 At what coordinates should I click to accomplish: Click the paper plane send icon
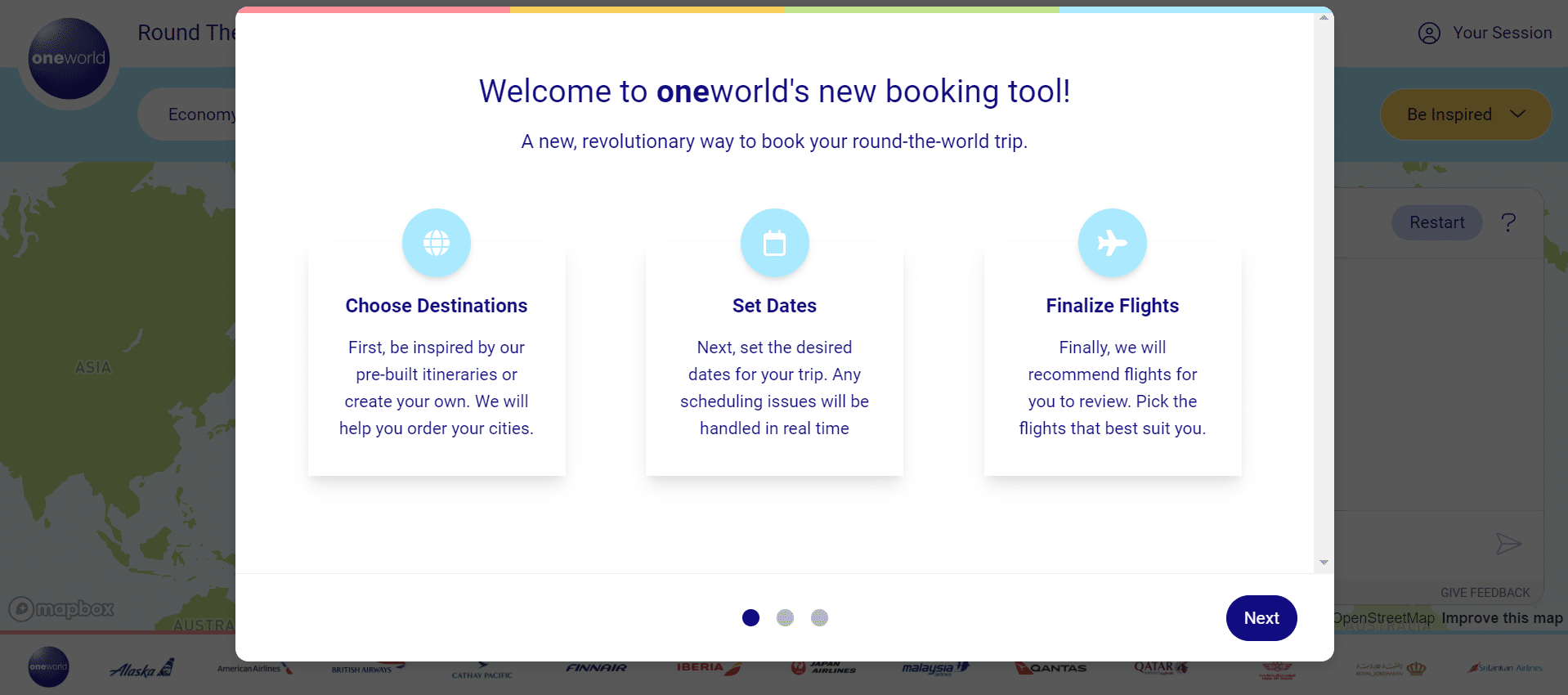point(1508,544)
